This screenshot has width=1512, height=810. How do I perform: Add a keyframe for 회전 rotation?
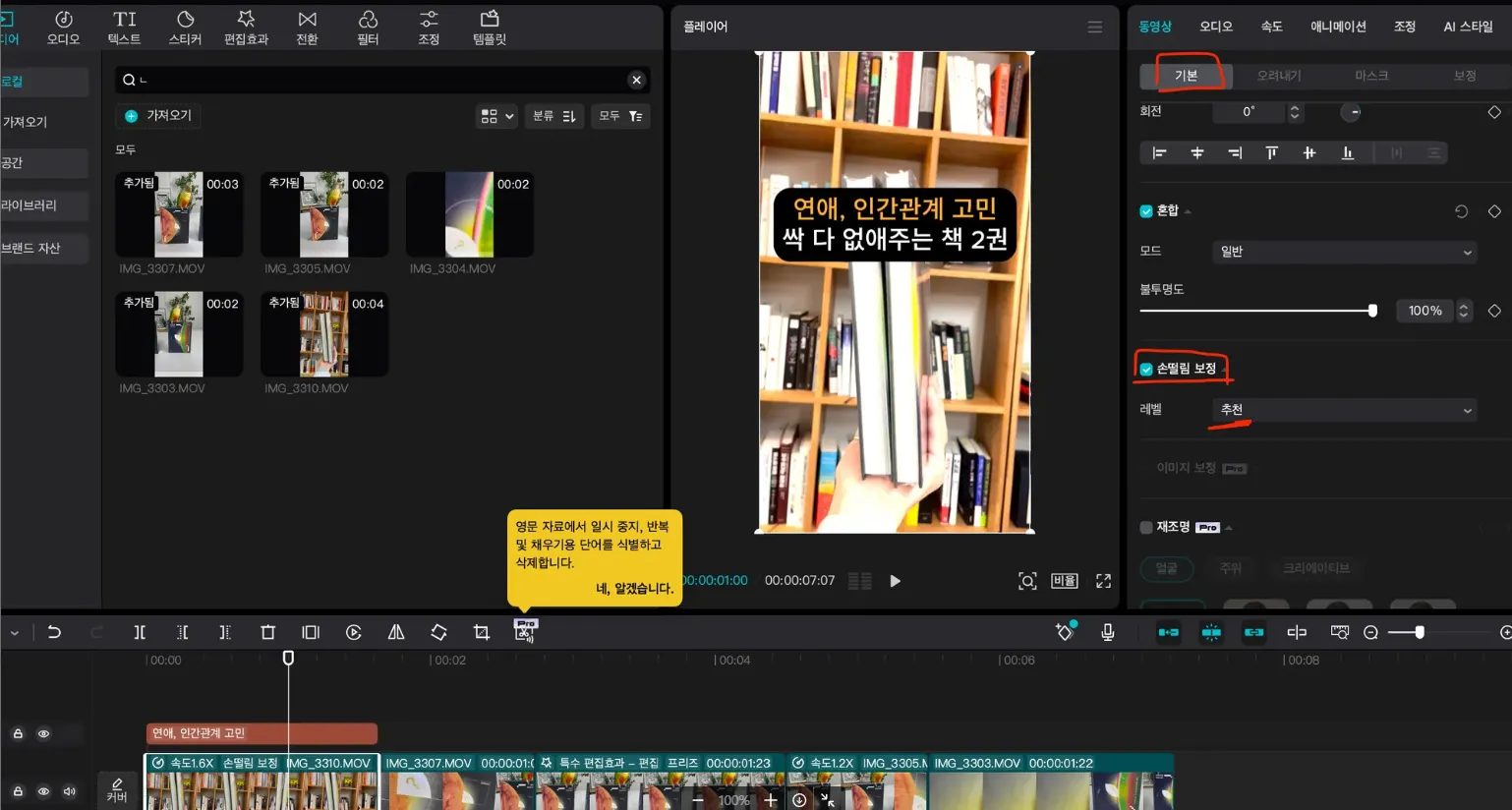point(1494,112)
